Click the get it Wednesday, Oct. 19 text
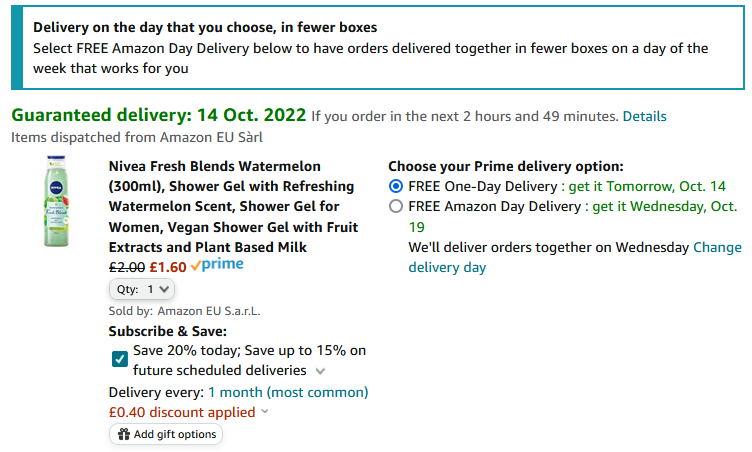The height and width of the screenshot is (452, 752). coord(573,216)
